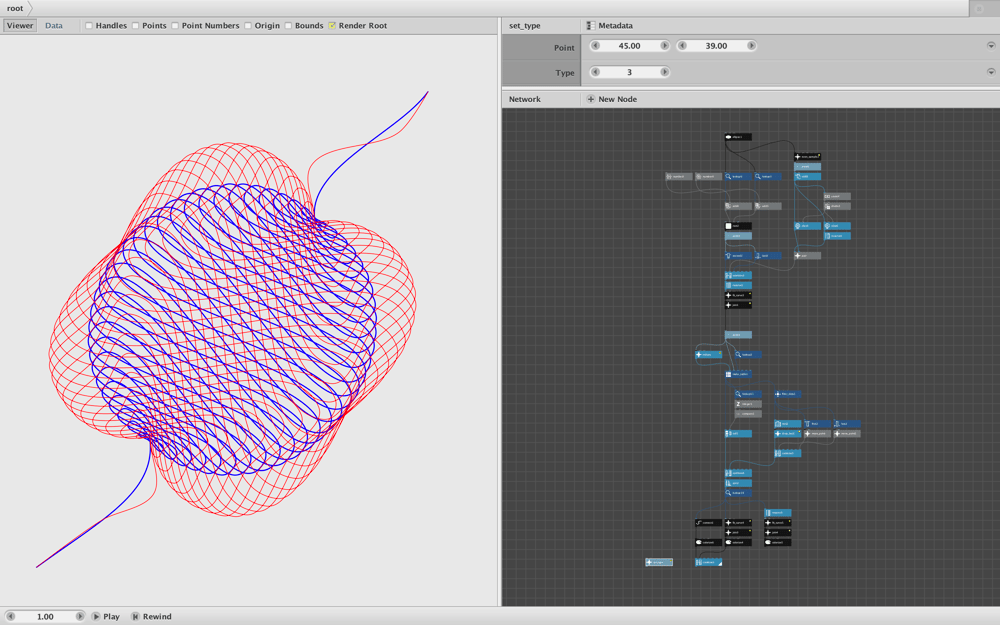This screenshot has width=1000, height=625.
Task: Select the set_type node in the network
Action: pos(659,562)
